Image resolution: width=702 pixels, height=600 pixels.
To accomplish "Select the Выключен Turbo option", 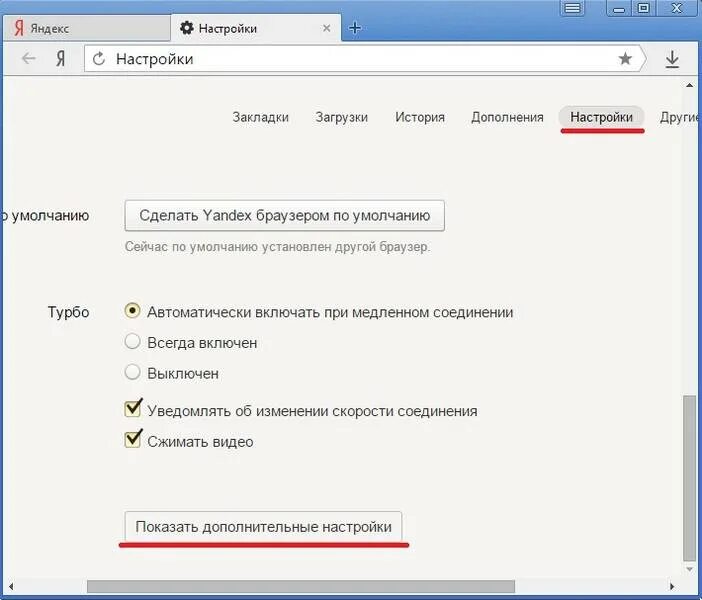I will [132, 372].
